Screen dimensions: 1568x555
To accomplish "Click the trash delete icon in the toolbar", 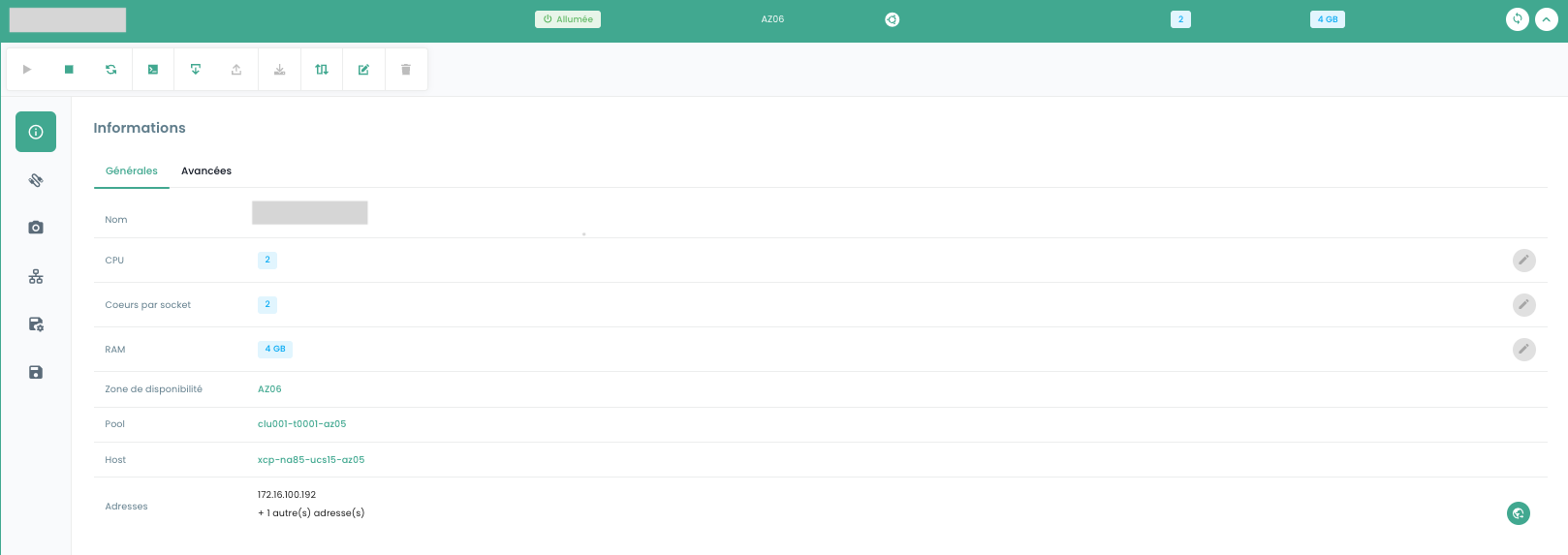I will tap(406, 70).
